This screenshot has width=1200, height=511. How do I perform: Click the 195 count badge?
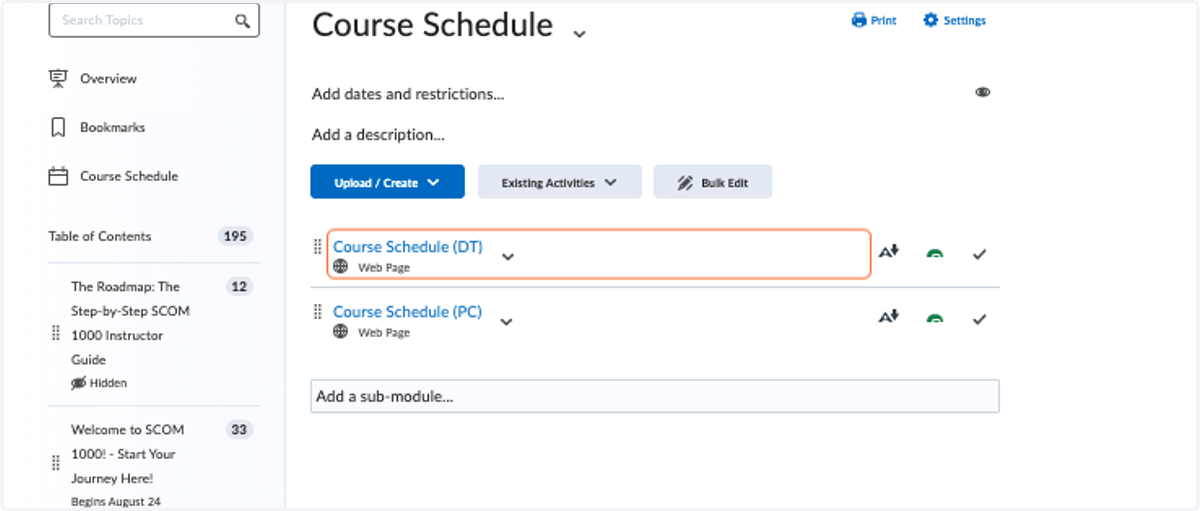tap(235, 236)
